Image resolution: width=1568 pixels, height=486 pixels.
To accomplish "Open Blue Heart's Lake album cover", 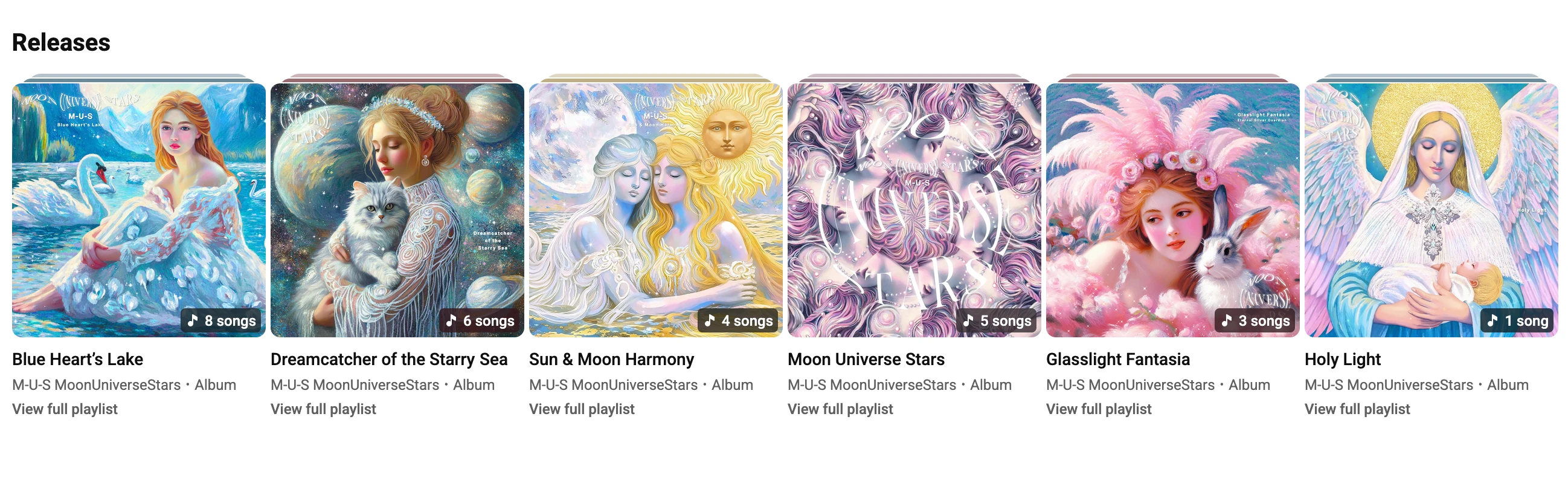I will pyautogui.click(x=139, y=210).
